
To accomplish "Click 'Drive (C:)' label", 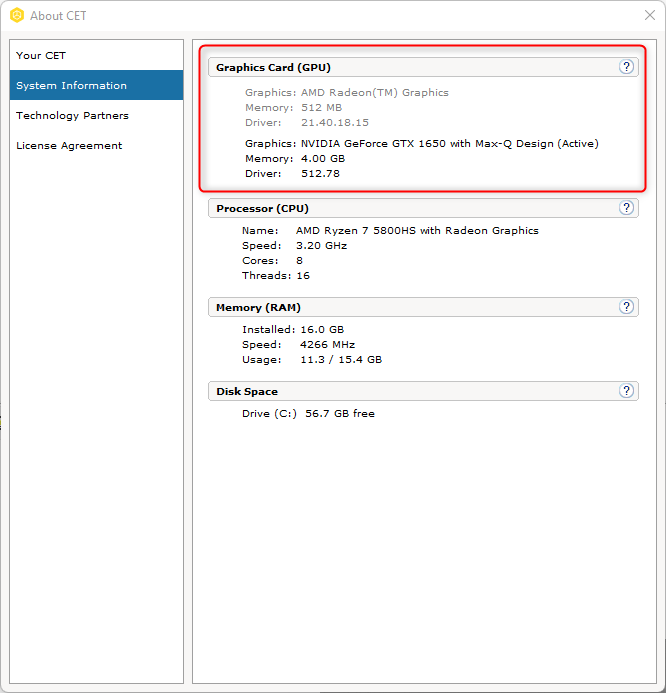I will pyautogui.click(x=270, y=414).
